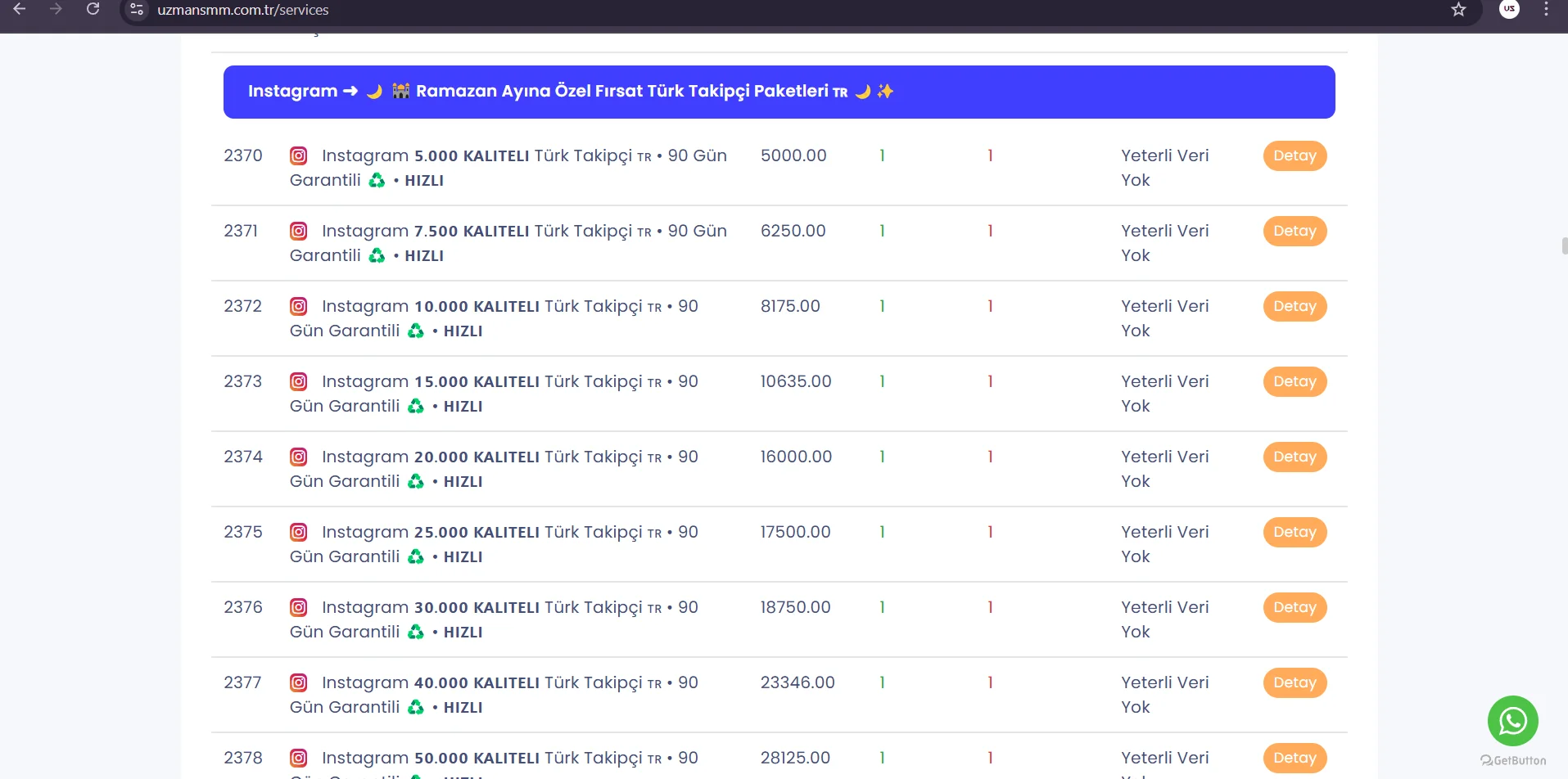
Task: Click the WhatsApp chat floating button
Action: click(x=1512, y=721)
